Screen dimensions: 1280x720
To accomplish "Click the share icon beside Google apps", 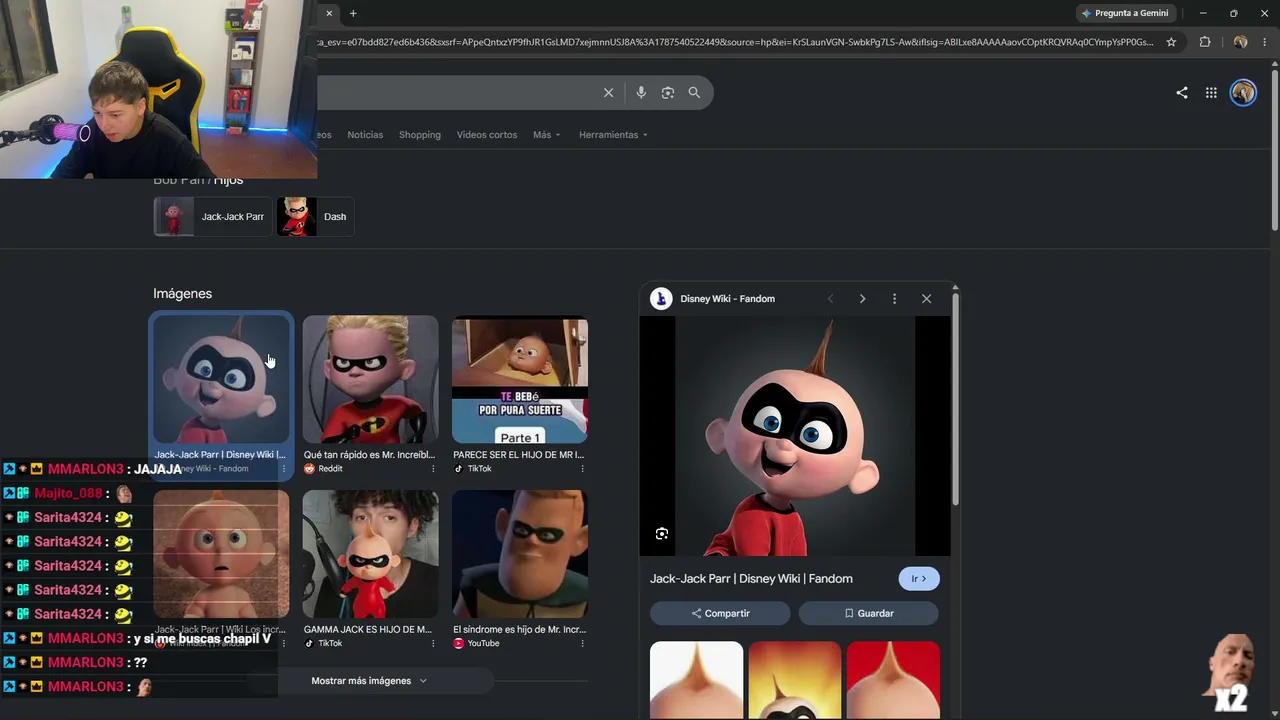I will tap(1182, 93).
